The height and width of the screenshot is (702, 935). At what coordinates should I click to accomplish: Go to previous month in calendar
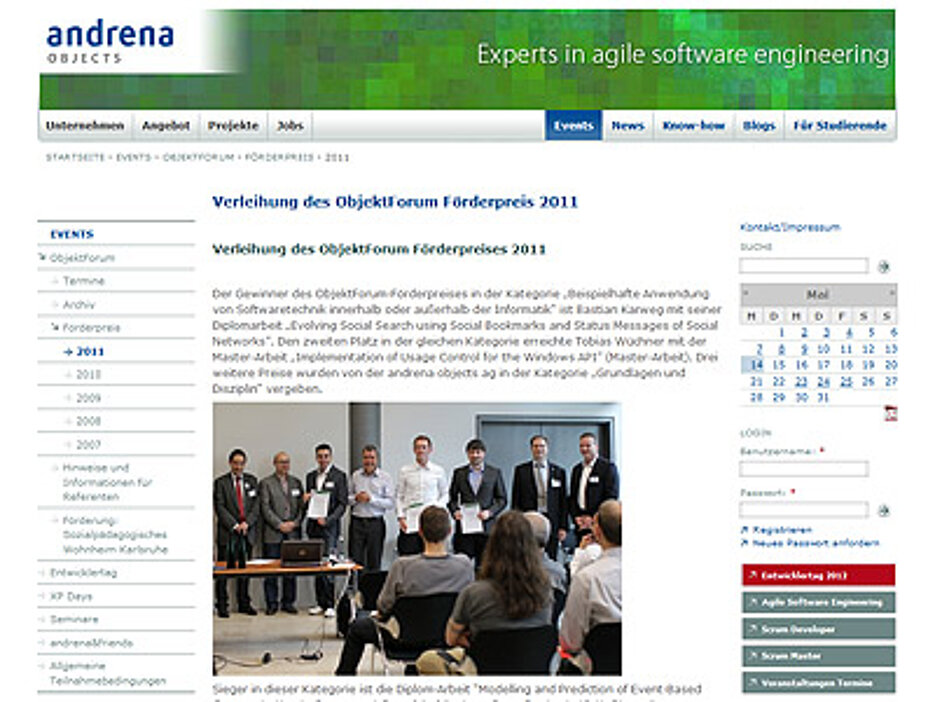pyautogui.click(x=746, y=294)
